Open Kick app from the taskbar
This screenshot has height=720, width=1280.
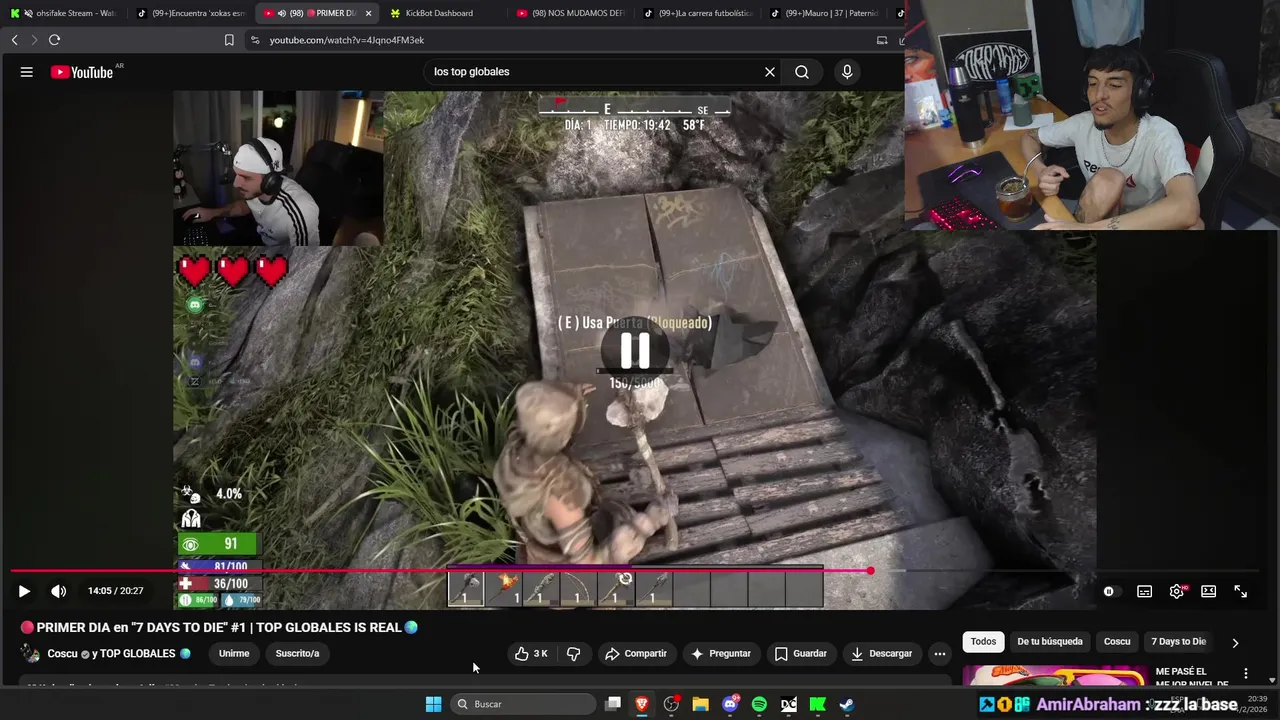817,704
